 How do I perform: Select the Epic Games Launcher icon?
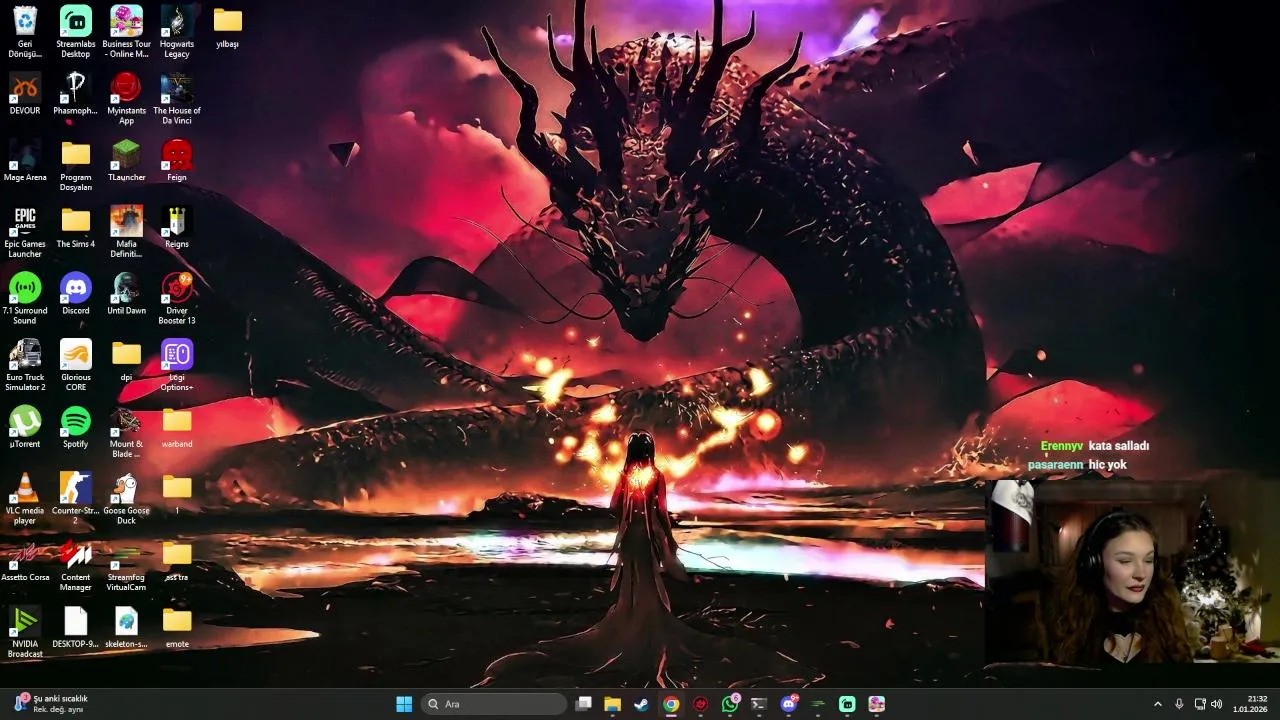click(25, 232)
